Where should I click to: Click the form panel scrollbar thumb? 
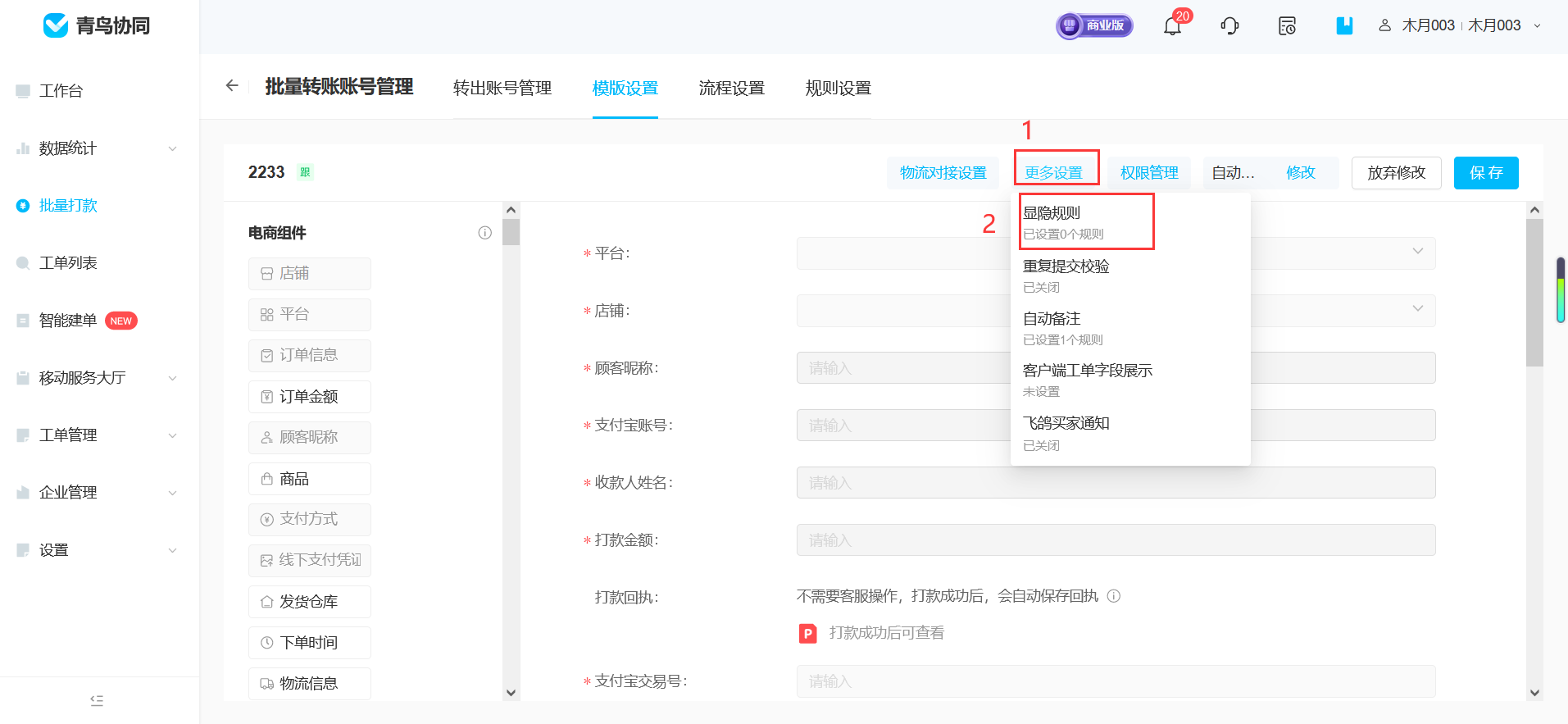(1534, 293)
